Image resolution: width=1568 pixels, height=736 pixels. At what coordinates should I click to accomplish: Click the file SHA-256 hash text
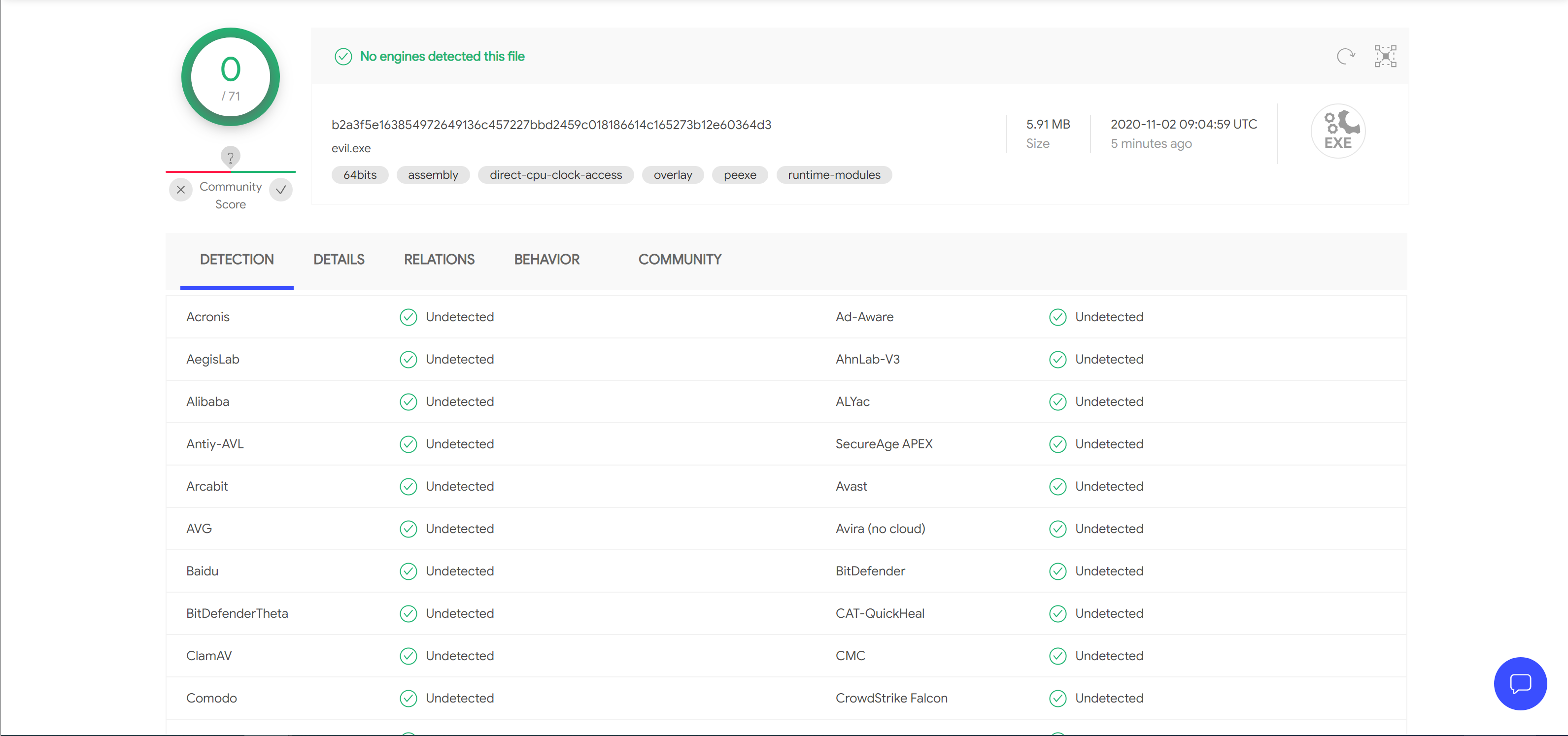(551, 125)
